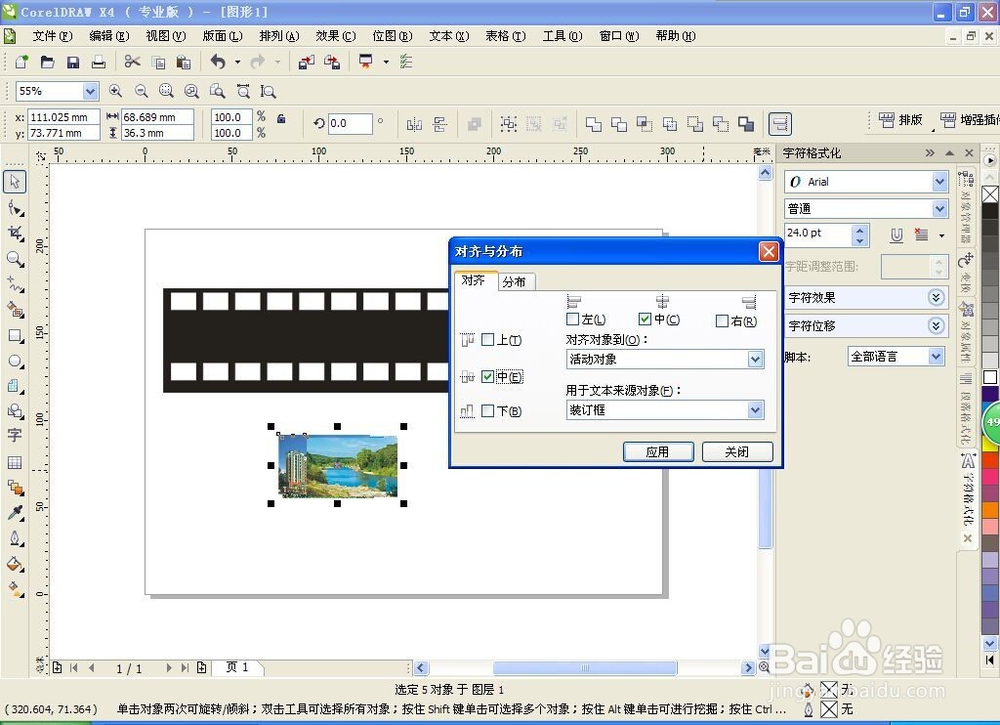
Task: Select the Rectangle tool
Action: pos(14,337)
